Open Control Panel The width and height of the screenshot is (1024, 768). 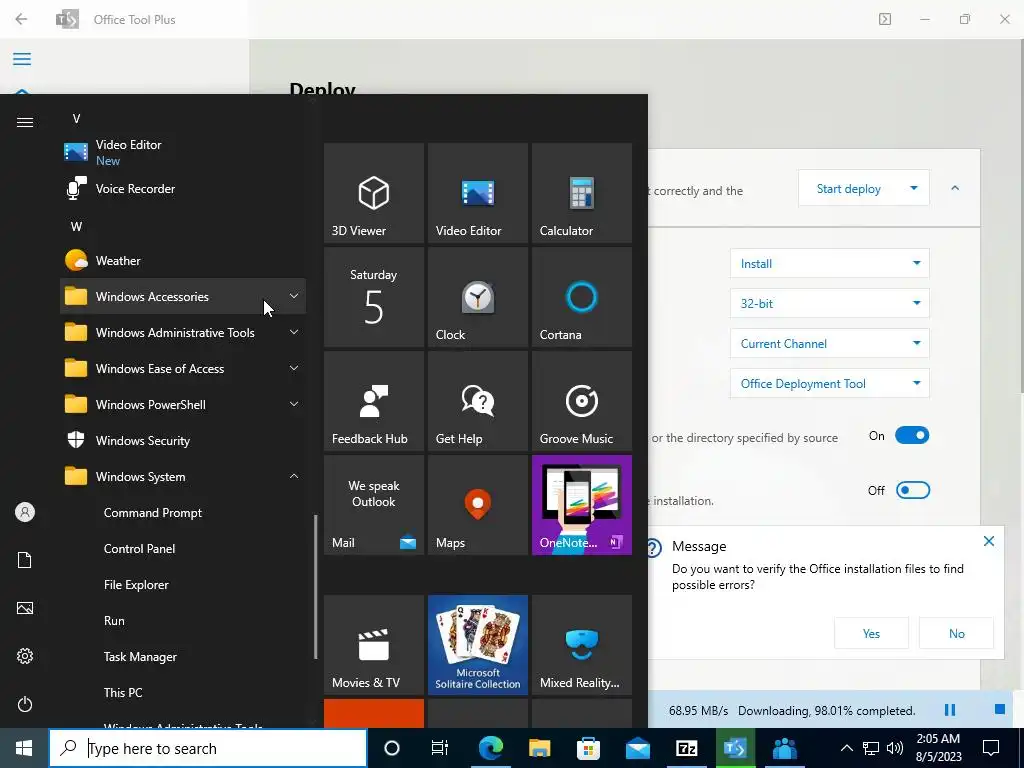183,549
